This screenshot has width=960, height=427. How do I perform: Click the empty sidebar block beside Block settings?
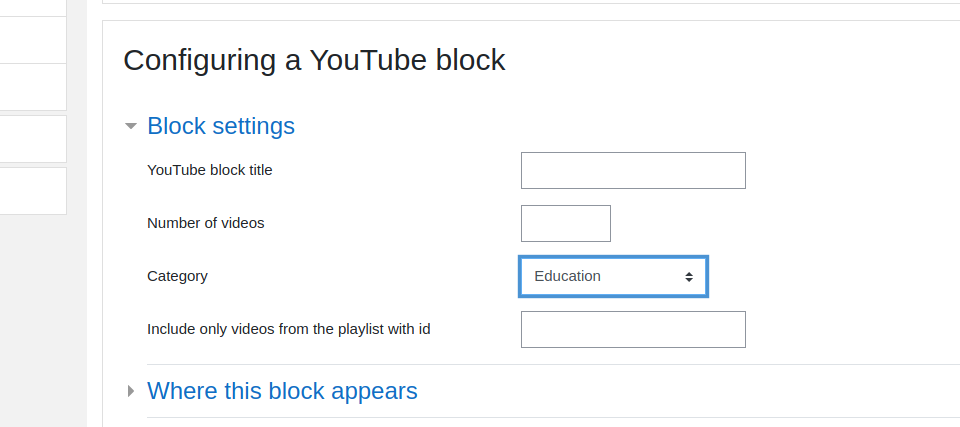point(33,139)
